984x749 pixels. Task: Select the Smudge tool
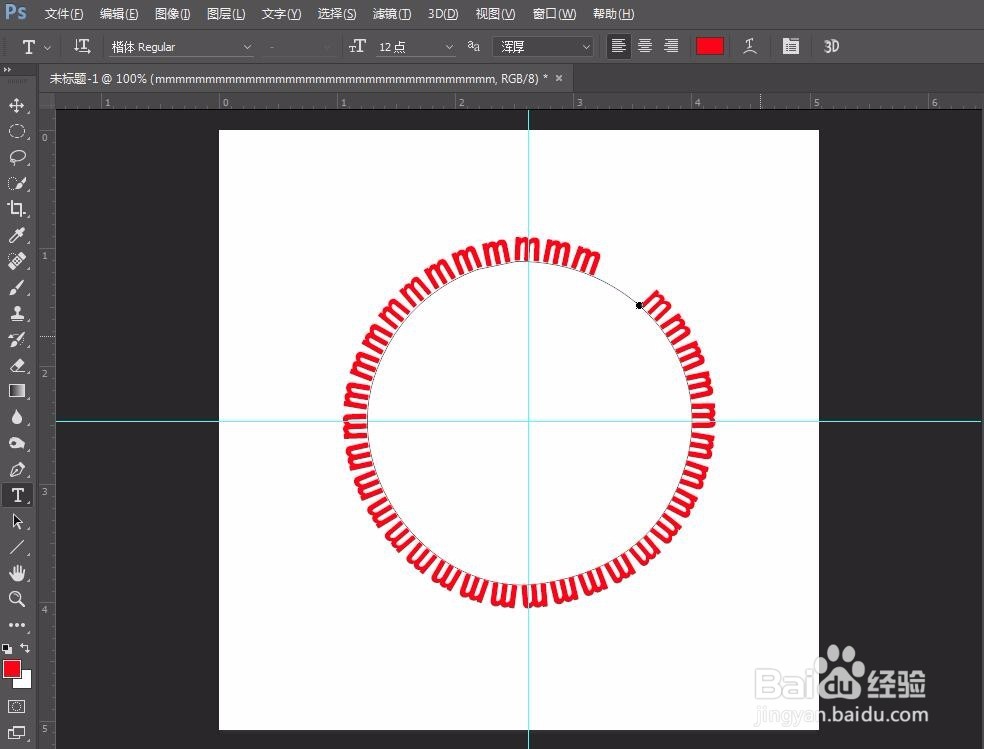pos(17,444)
